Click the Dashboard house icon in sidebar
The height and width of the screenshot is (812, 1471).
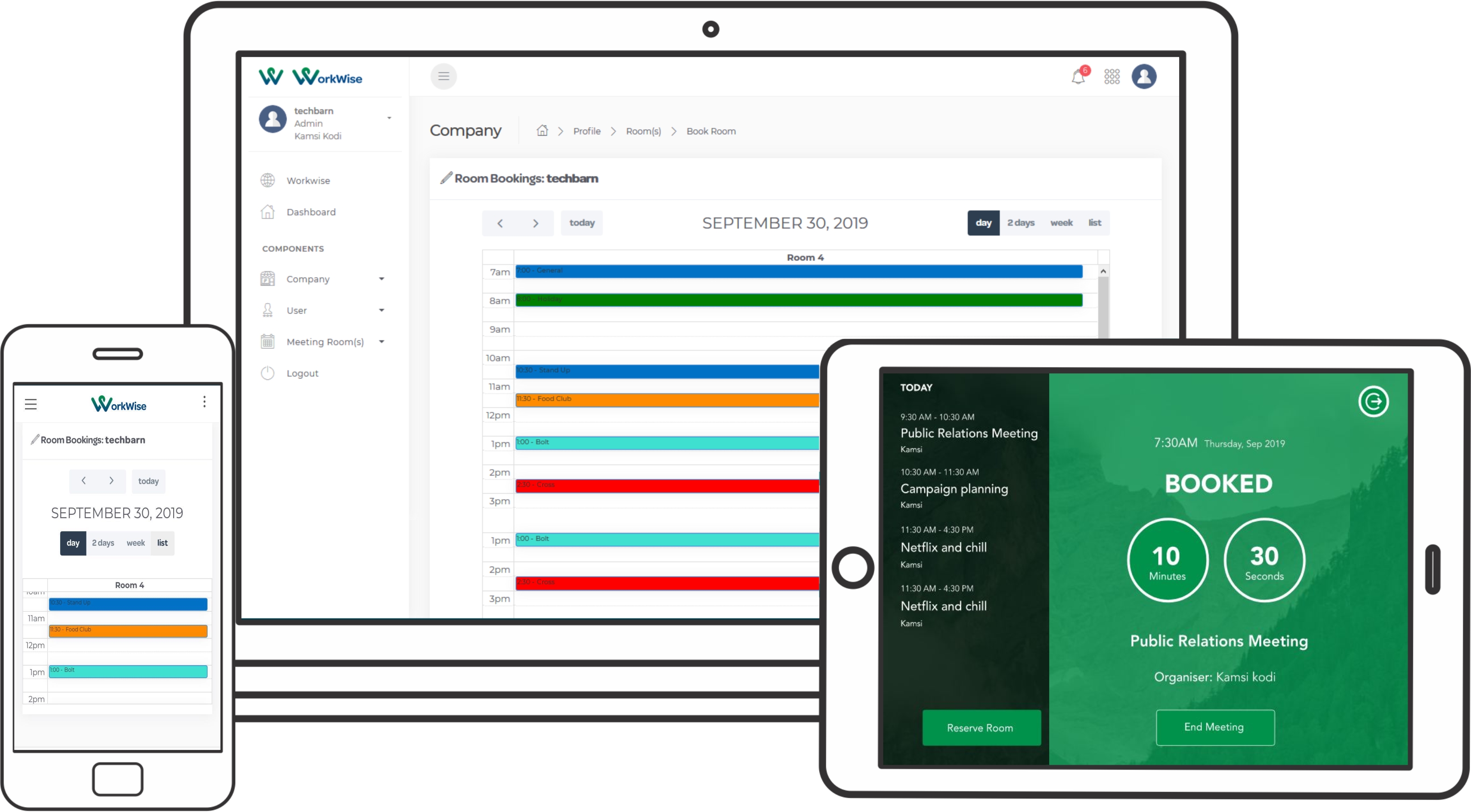267,212
